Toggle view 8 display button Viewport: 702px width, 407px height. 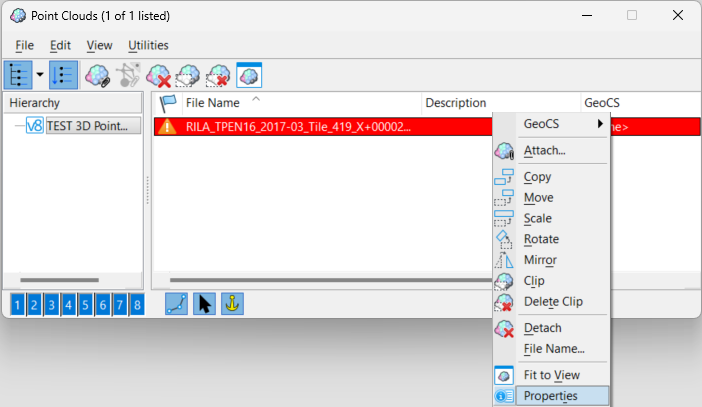pos(137,305)
